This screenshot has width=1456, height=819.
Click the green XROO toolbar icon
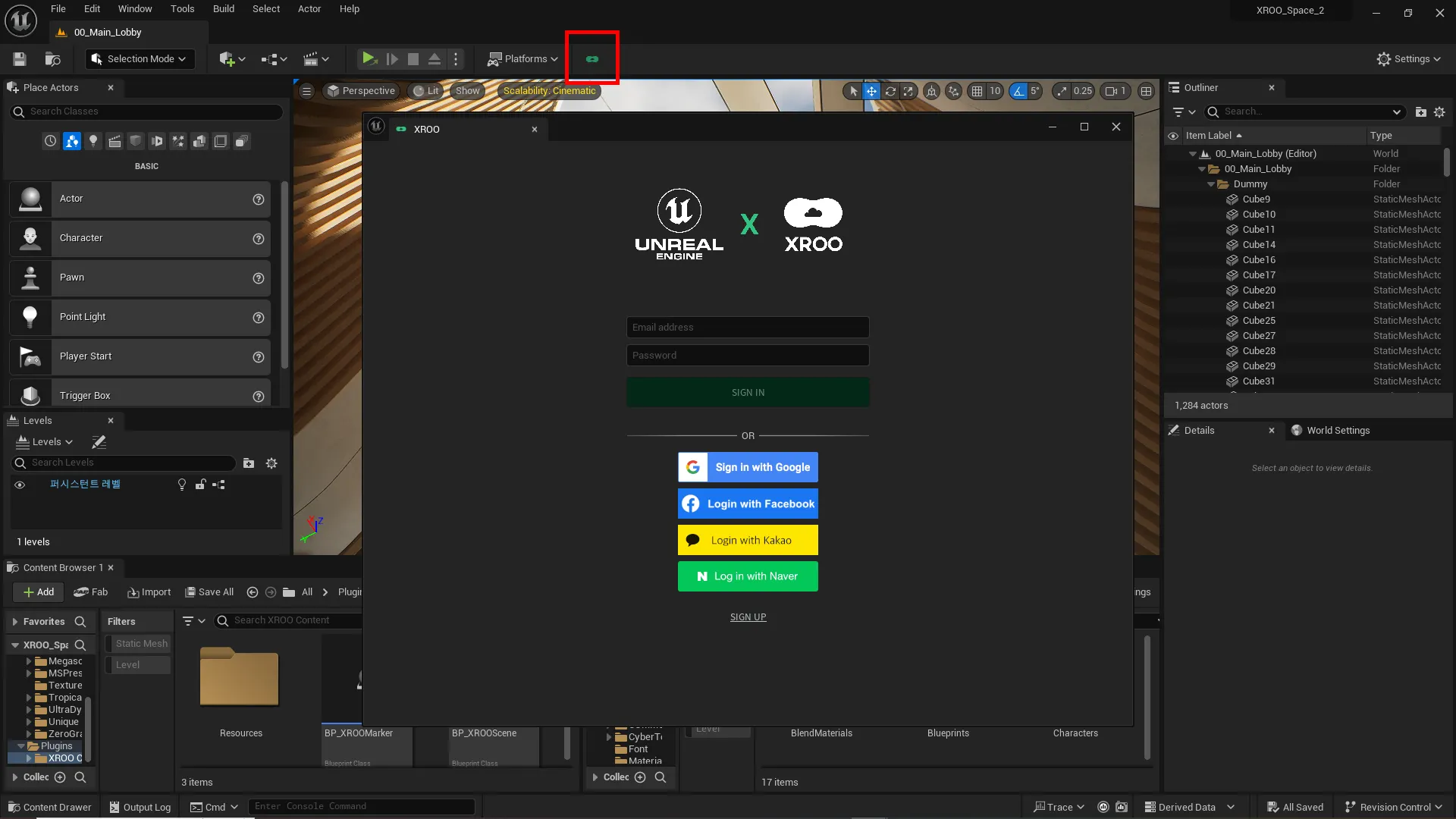[x=592, y=59]
